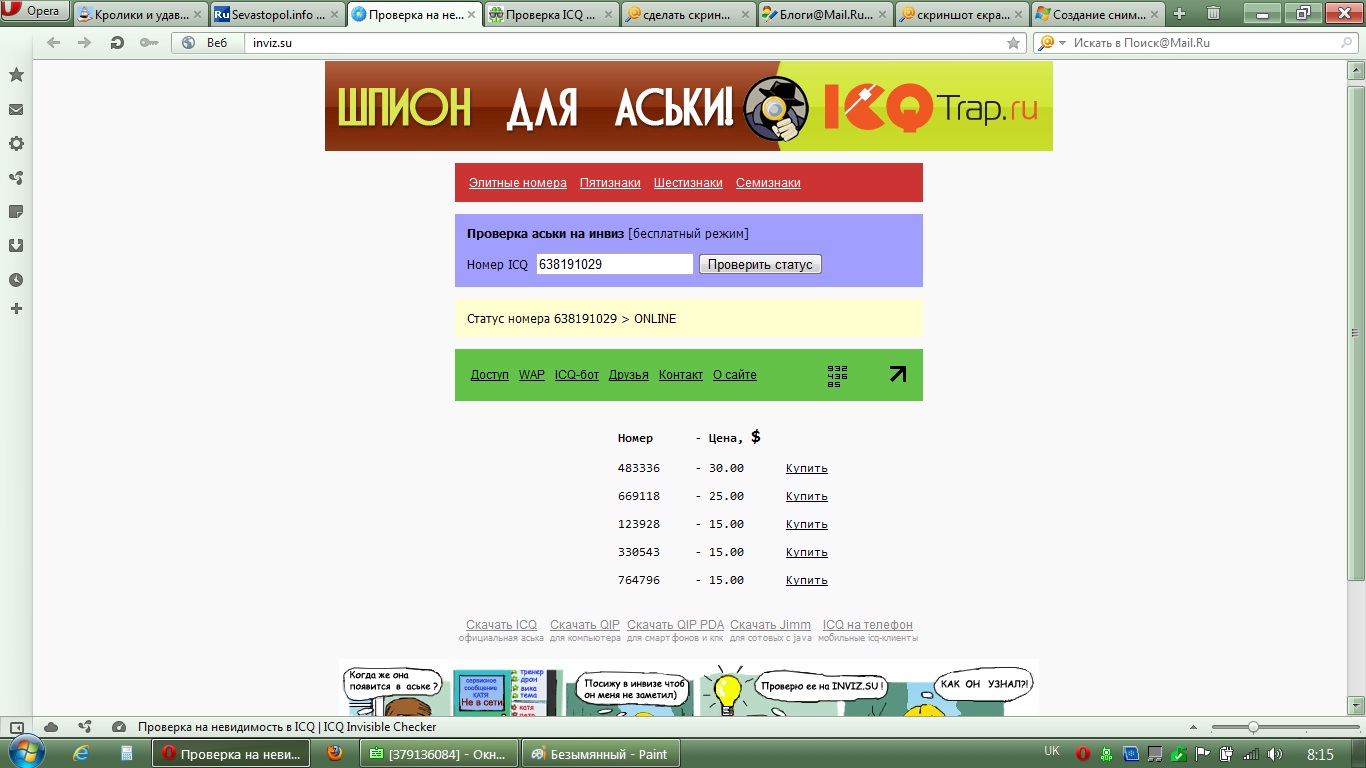Click the Opera Link cloud icon
This screenshot has width=1366, height=768.
[x=51, y=727]
